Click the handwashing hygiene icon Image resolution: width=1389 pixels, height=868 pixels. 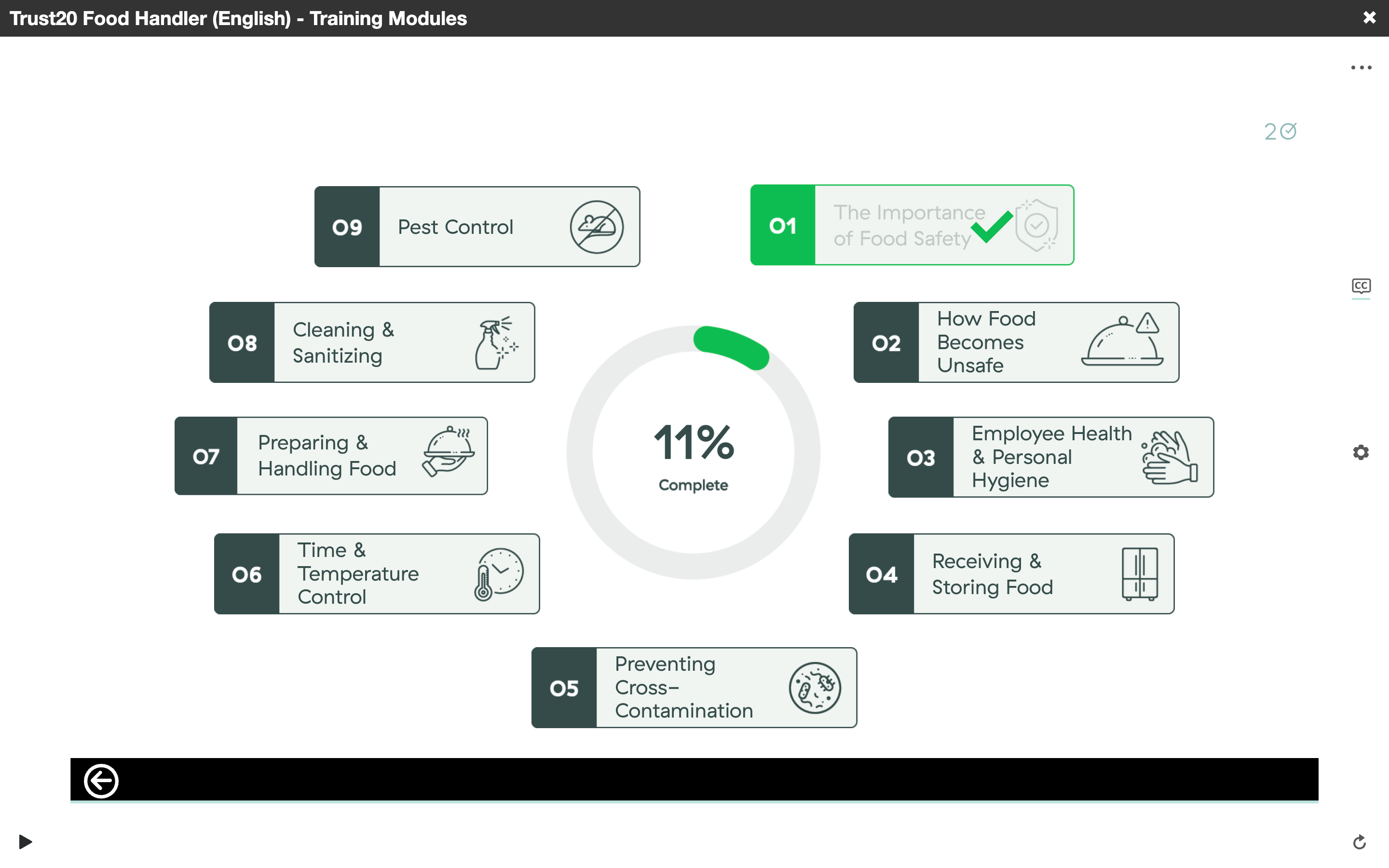pyautogui.click(x=1169, y=458)
